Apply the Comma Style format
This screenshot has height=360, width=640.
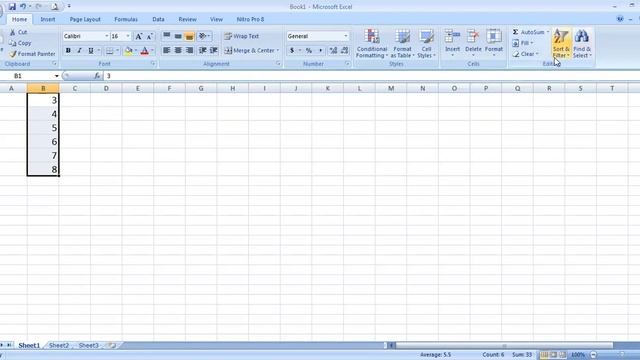[x=320, y=51]
